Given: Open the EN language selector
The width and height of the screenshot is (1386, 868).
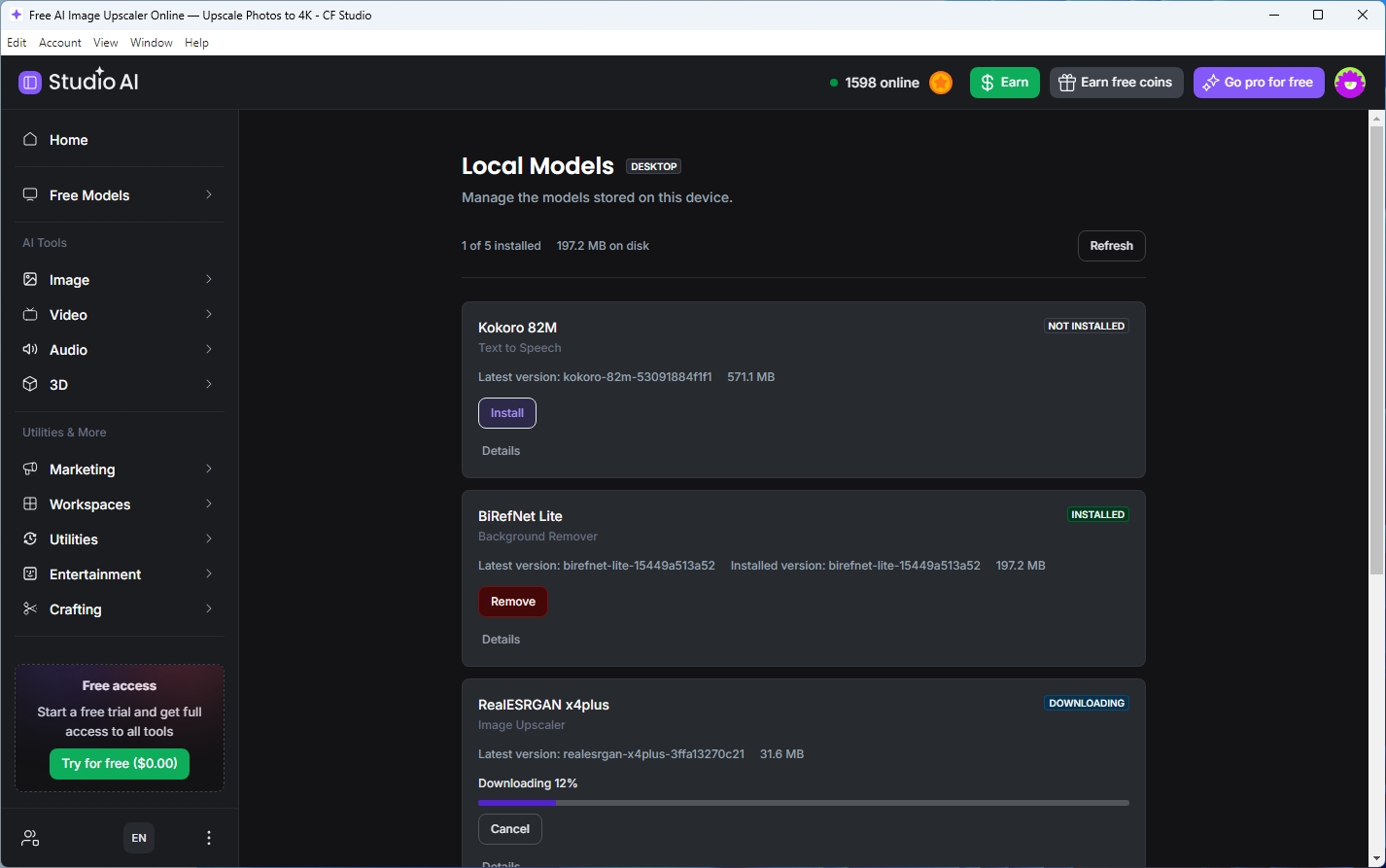Looking at the screenshot, I should click(139, 838).
